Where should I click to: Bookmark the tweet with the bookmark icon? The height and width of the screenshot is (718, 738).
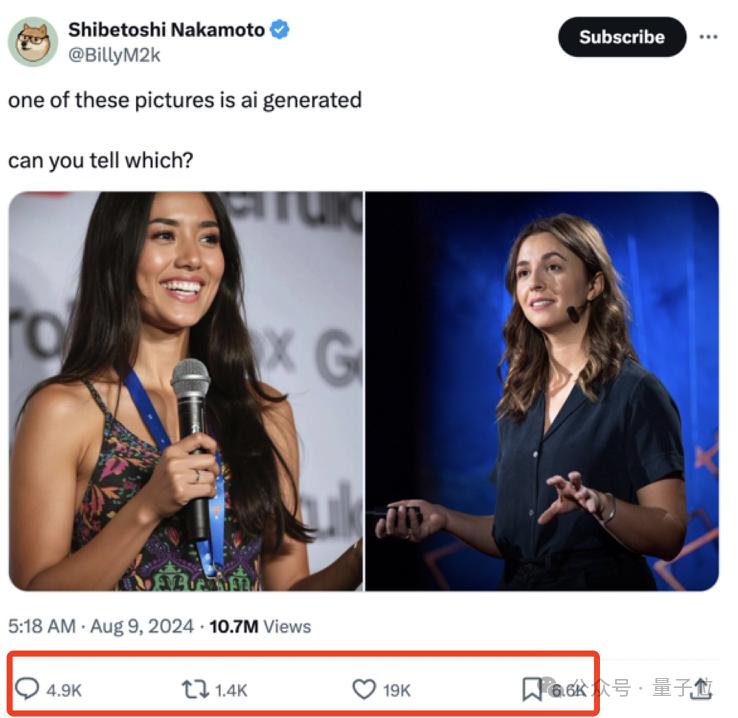coord(532,689)
